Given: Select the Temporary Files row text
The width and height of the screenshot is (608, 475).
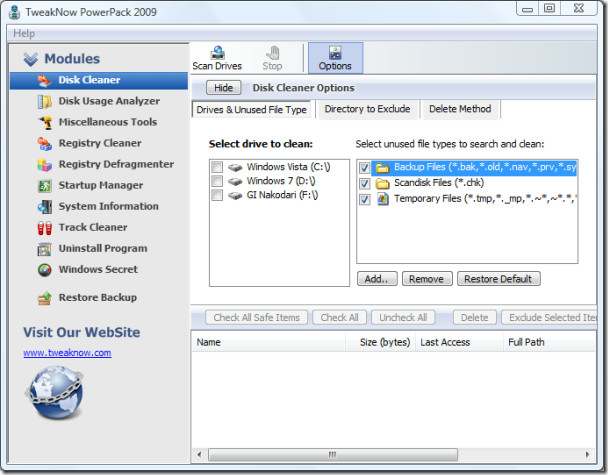Looking at the screenshot, I should [485, 199].
